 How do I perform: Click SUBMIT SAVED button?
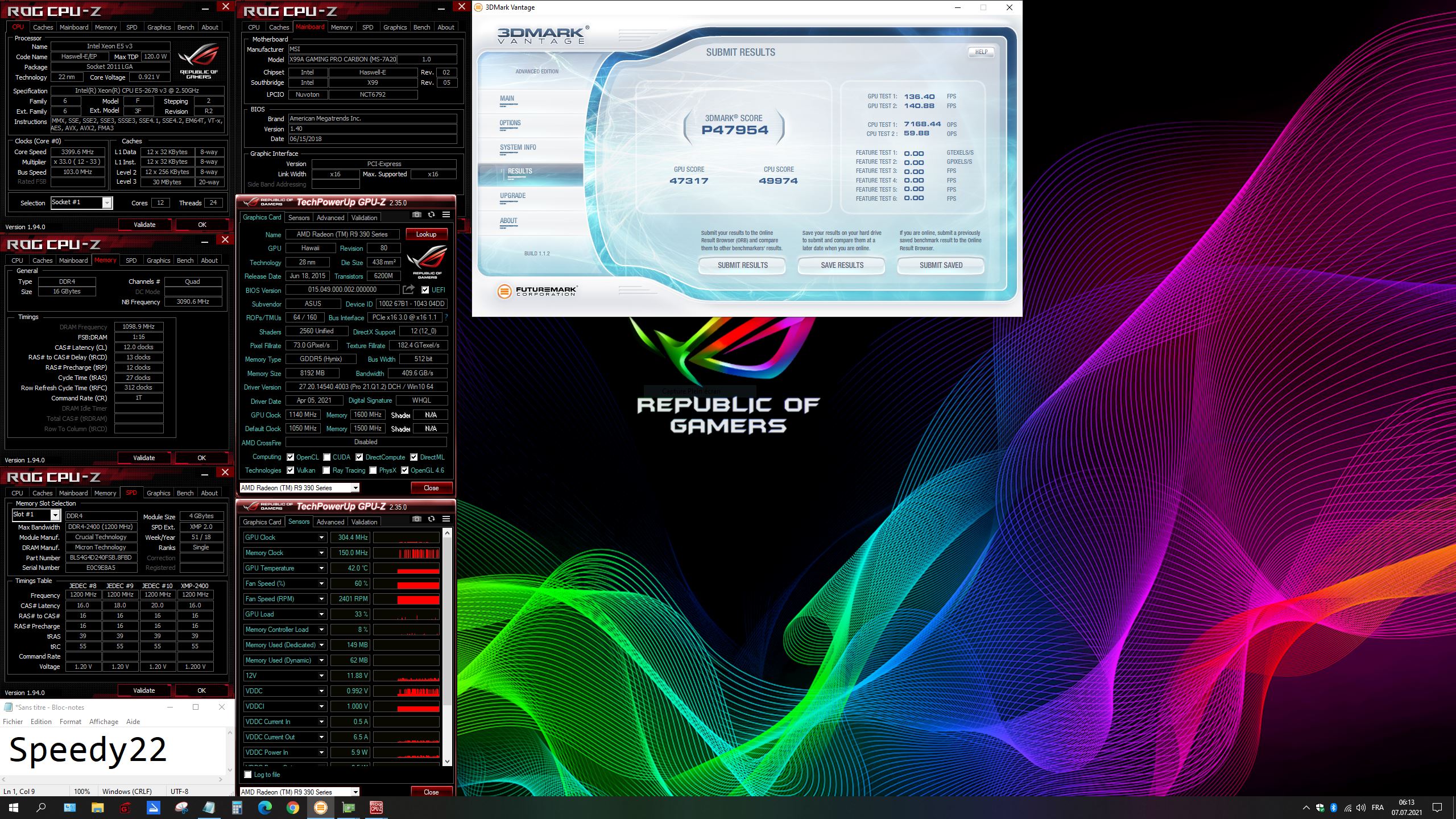click(x=941, y=266)
